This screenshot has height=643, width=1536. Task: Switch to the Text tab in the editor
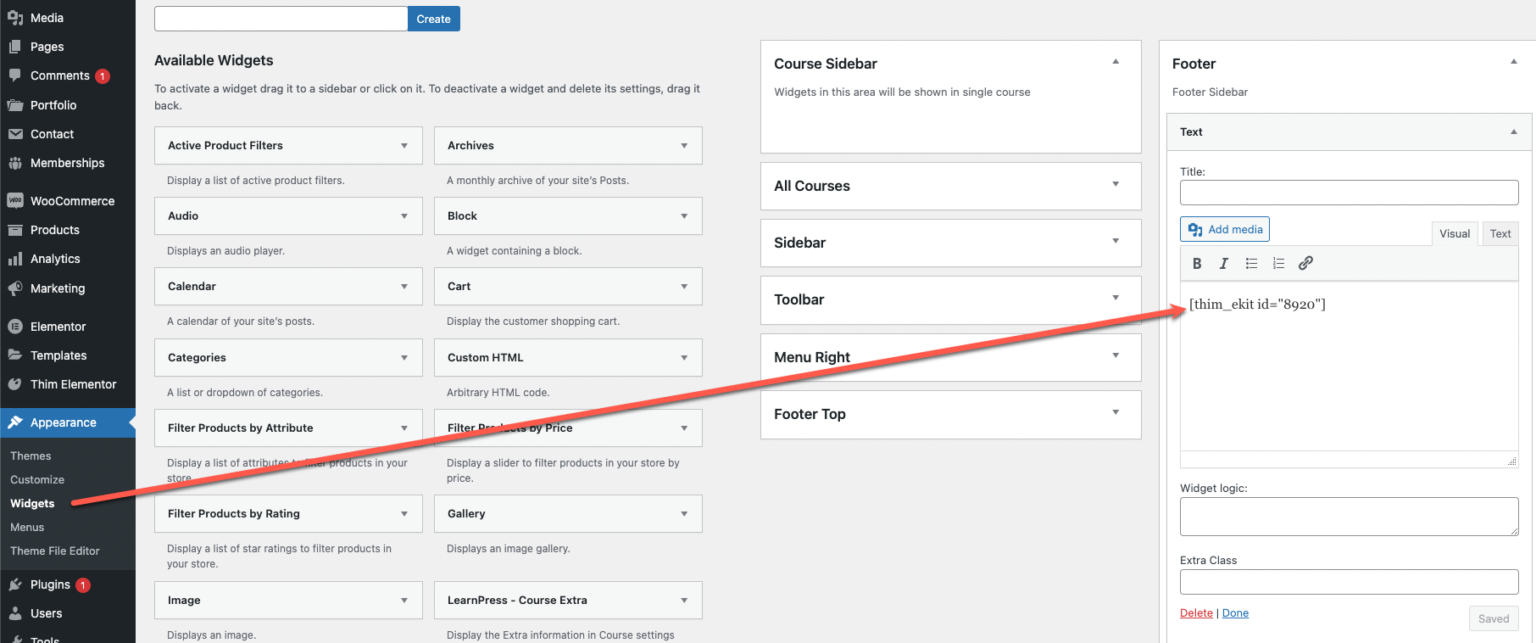tap(1499, 233)
